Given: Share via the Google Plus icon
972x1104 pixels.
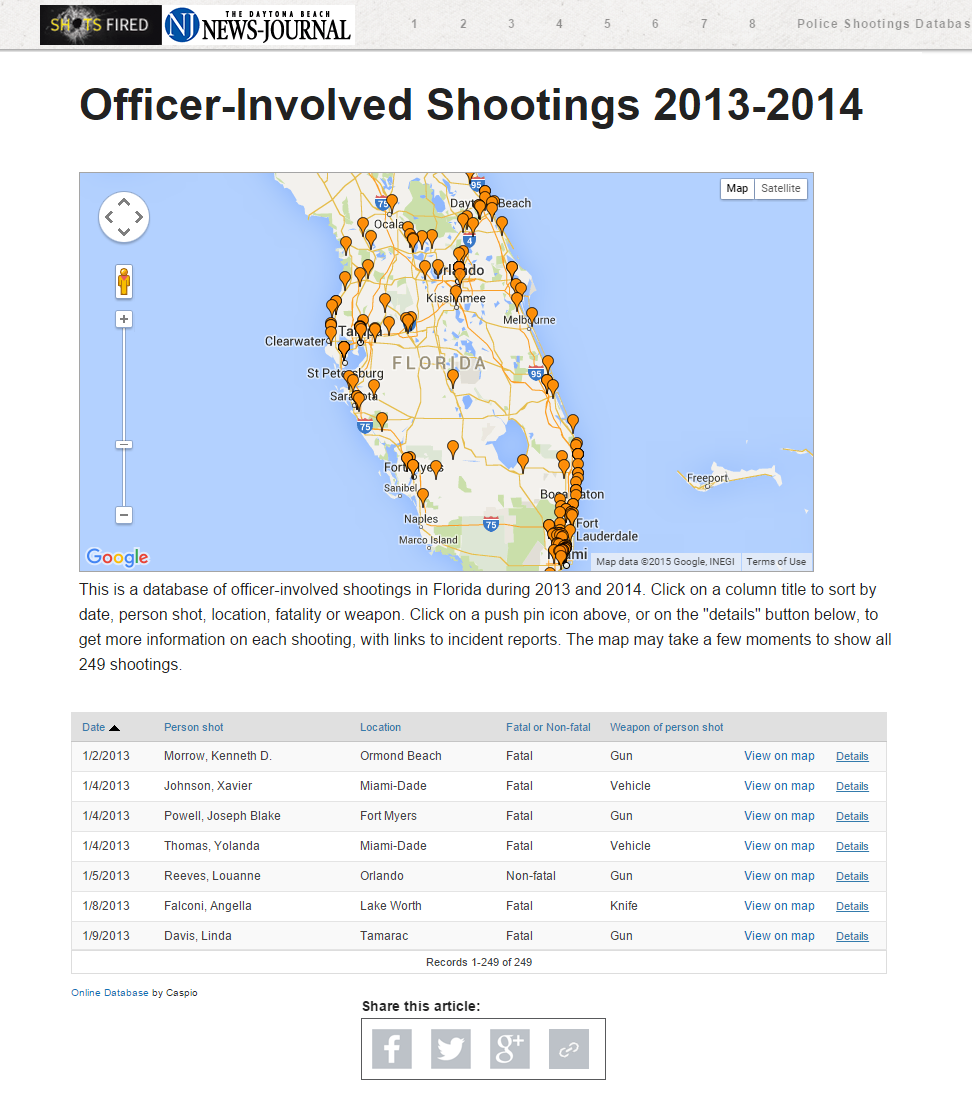Looking at the screenshot, I should click(x=509, y=1049).
